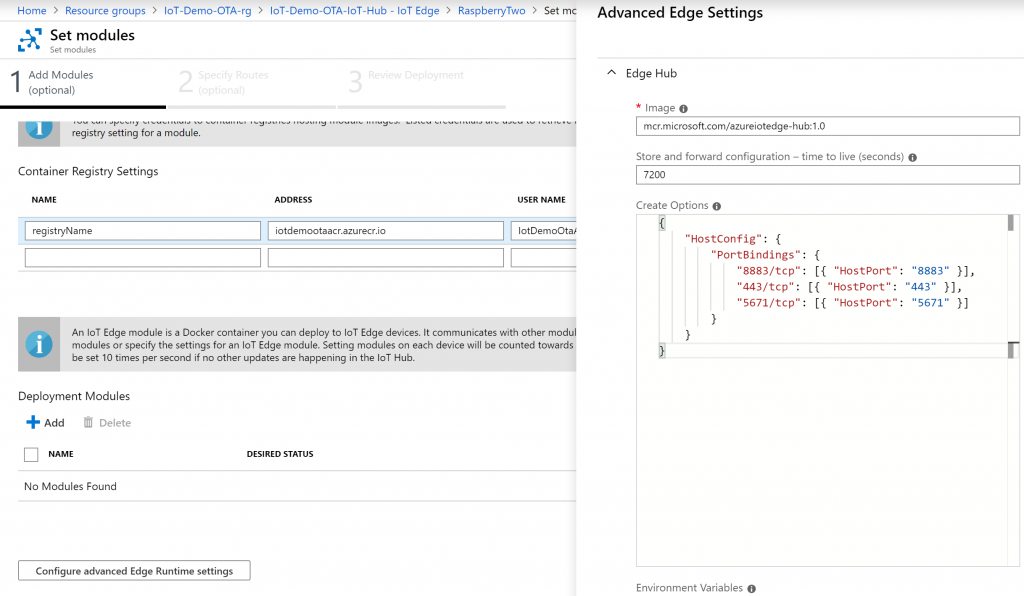Click the IotDemoOta user name field
Viewport: 1024px width, 596px height.
pos(543,230)
